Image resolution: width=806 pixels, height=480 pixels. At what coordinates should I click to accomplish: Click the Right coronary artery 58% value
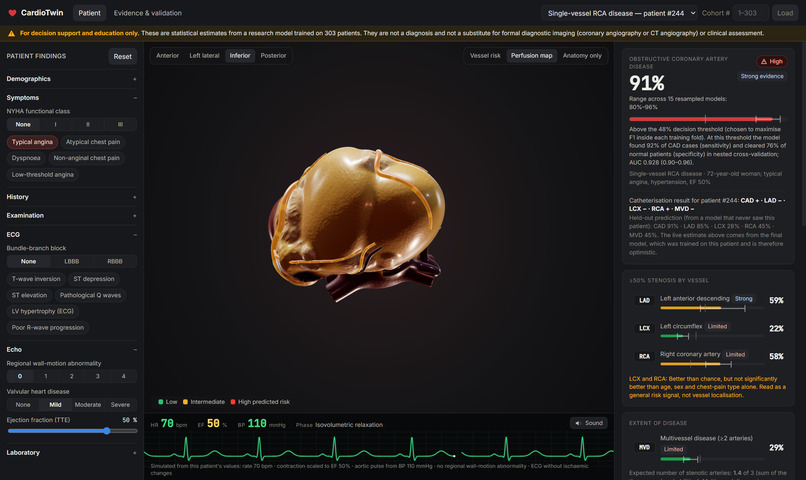776,356
